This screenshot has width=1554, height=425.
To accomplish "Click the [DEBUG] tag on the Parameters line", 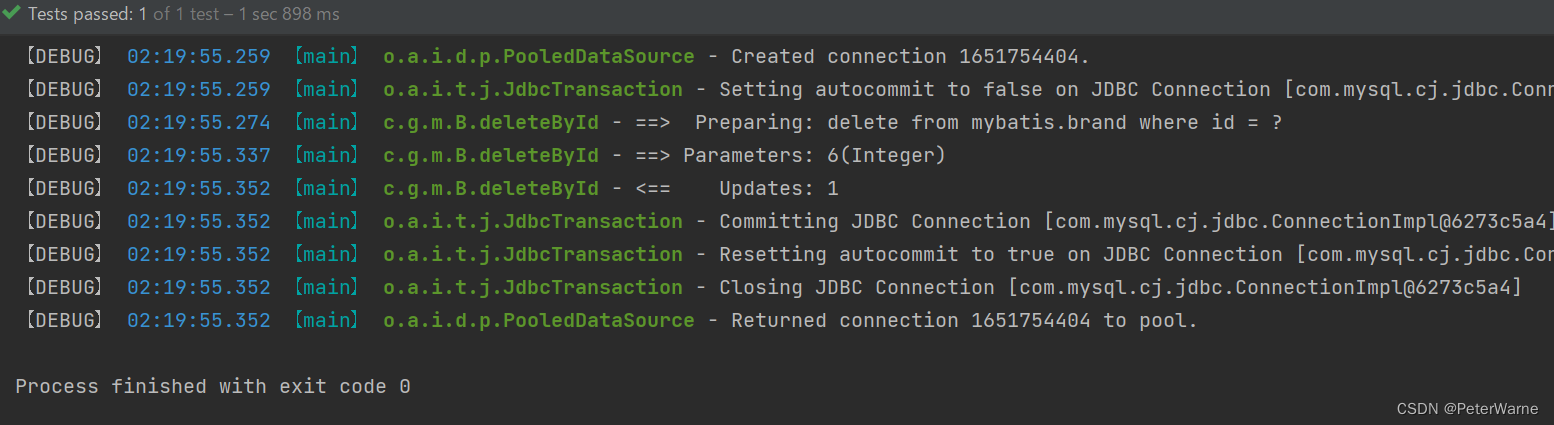I will pos(64,155).
